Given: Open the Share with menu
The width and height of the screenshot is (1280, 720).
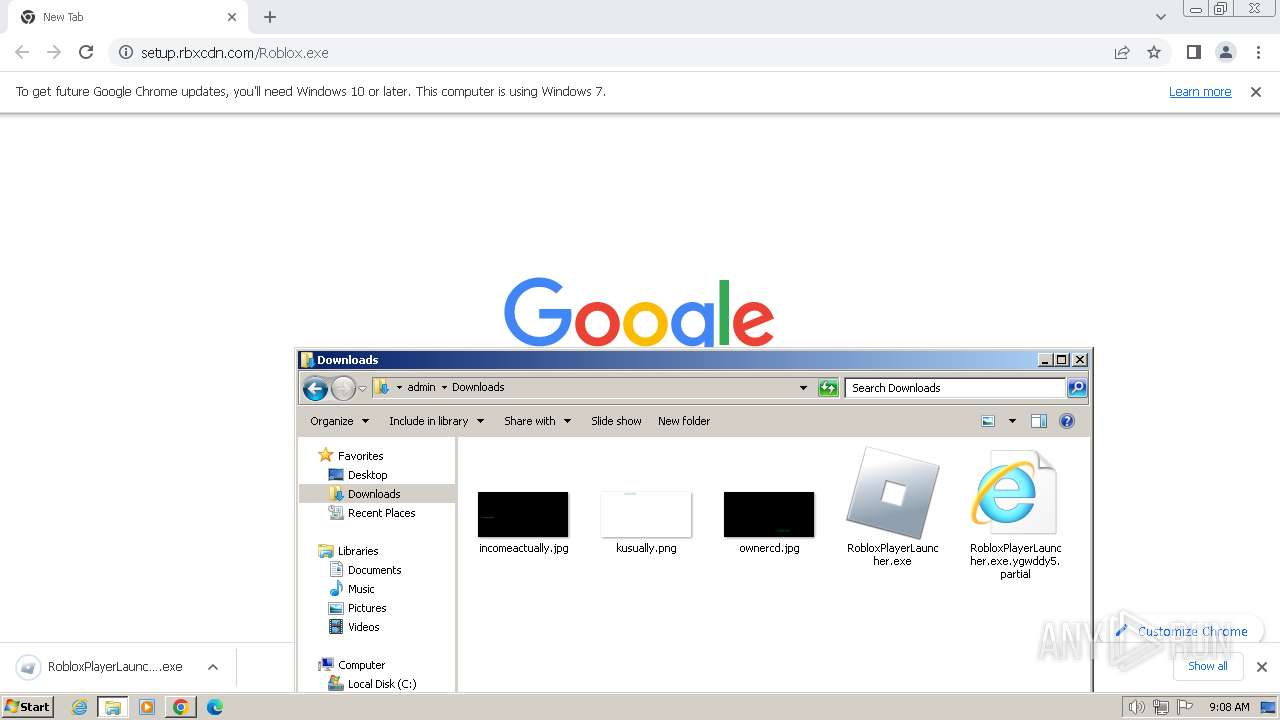Looking at the screenshot, I should click(x=537, y=421).
